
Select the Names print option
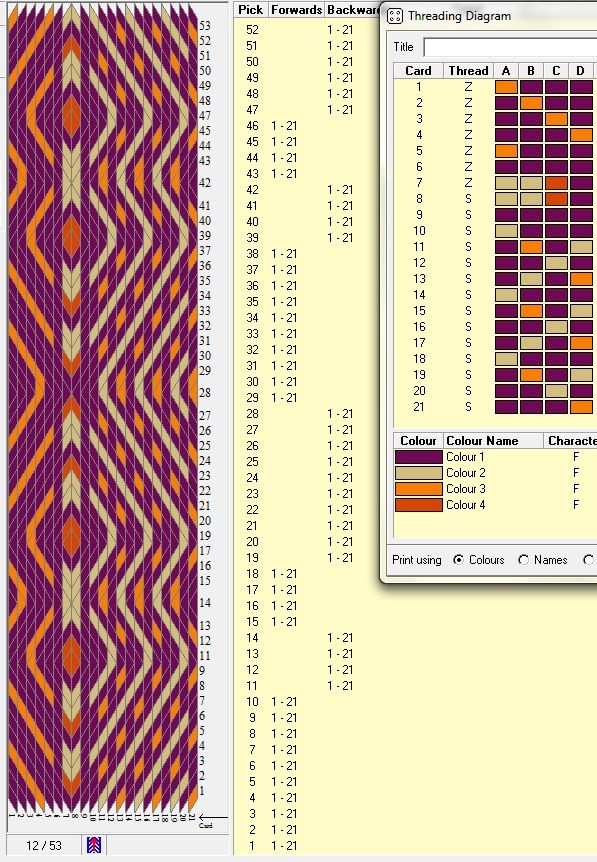tap(523, 560)
